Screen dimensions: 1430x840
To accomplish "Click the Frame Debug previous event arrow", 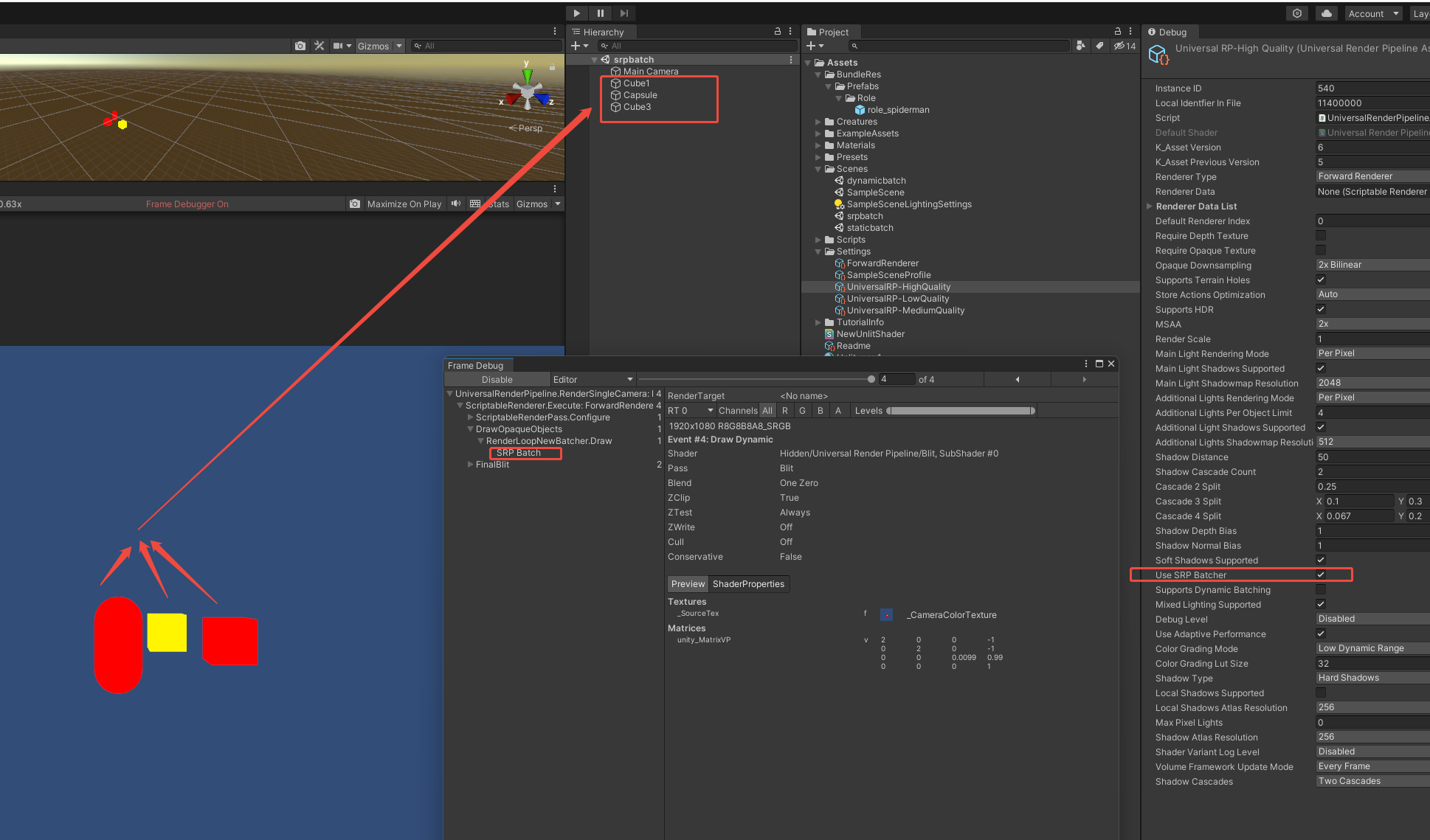I will pyautogui.click(x=1018, y=380).
